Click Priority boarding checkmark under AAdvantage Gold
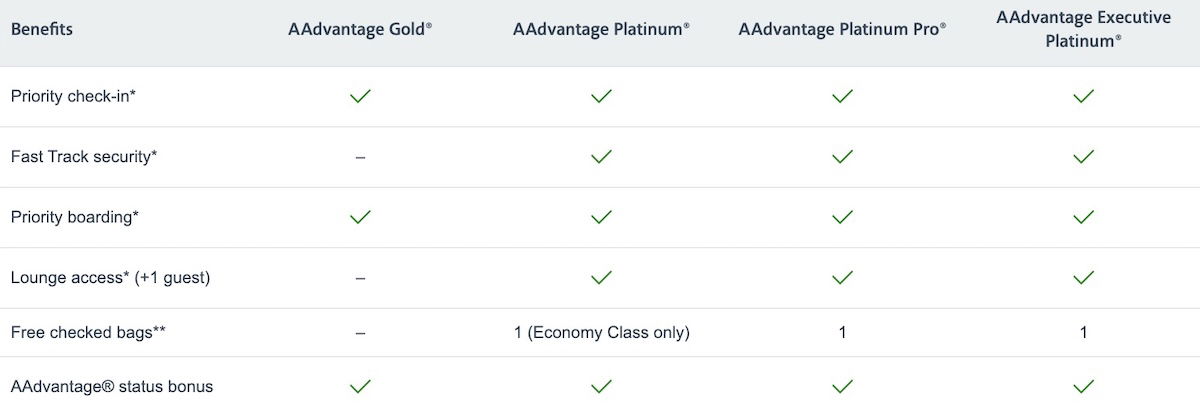Viewport: 1200px width, 416px height. (360, 217)
